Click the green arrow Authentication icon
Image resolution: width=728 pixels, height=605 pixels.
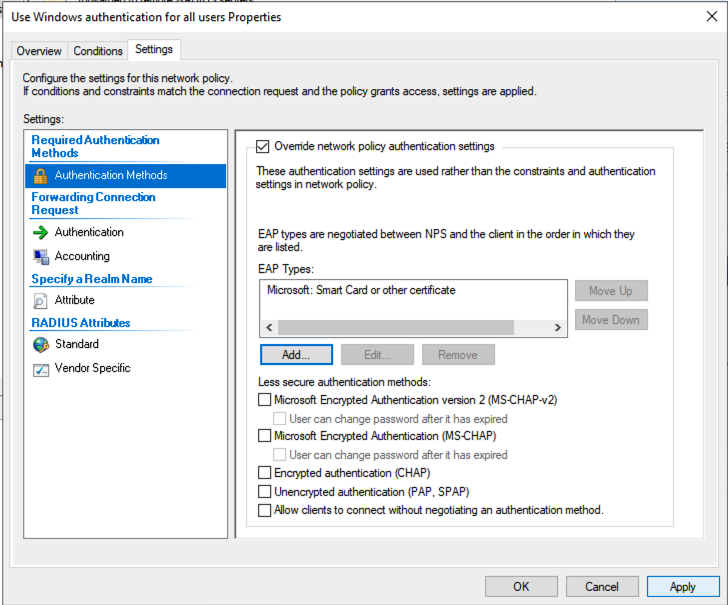click(40, 232)
